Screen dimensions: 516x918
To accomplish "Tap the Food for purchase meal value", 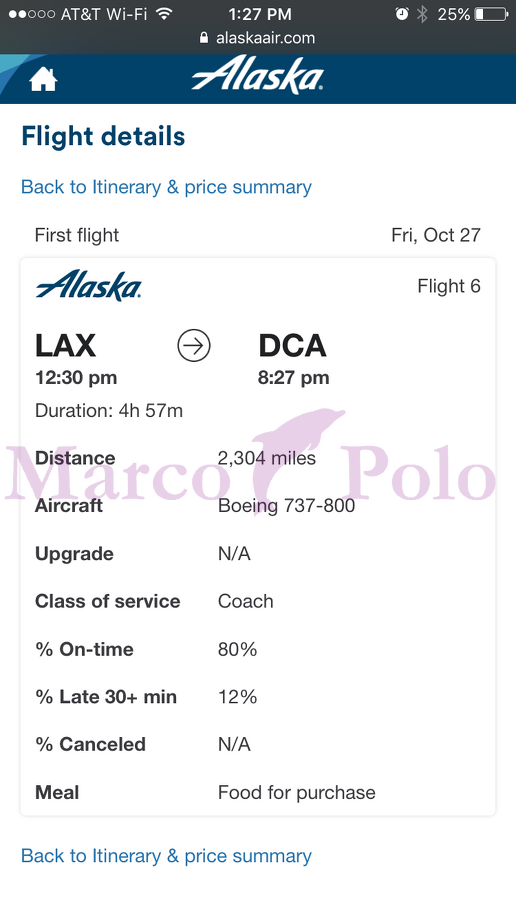I will point(296,792).
